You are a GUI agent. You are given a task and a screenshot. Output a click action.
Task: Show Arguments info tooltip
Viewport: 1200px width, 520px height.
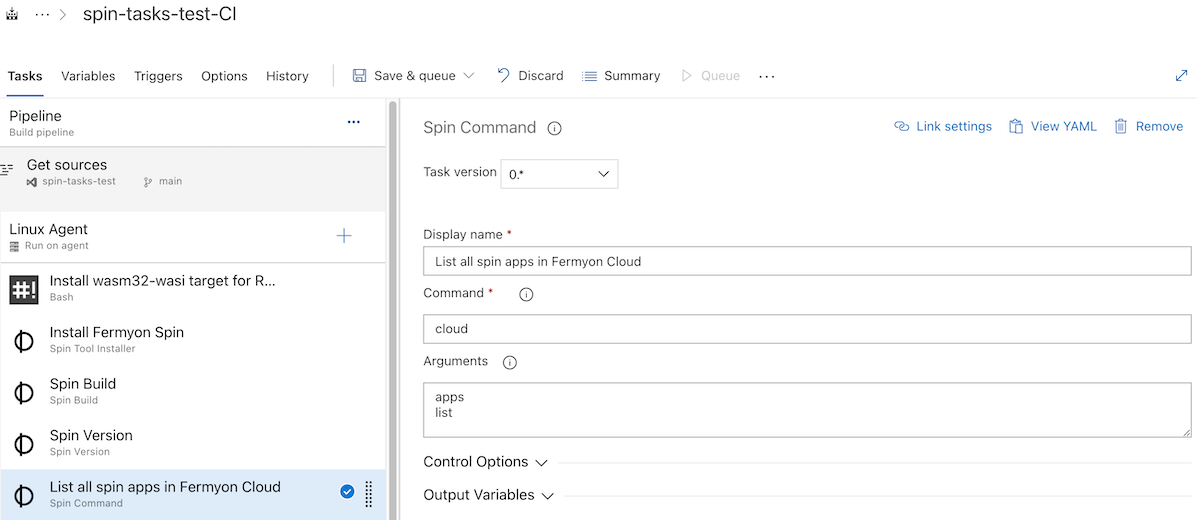510,362
